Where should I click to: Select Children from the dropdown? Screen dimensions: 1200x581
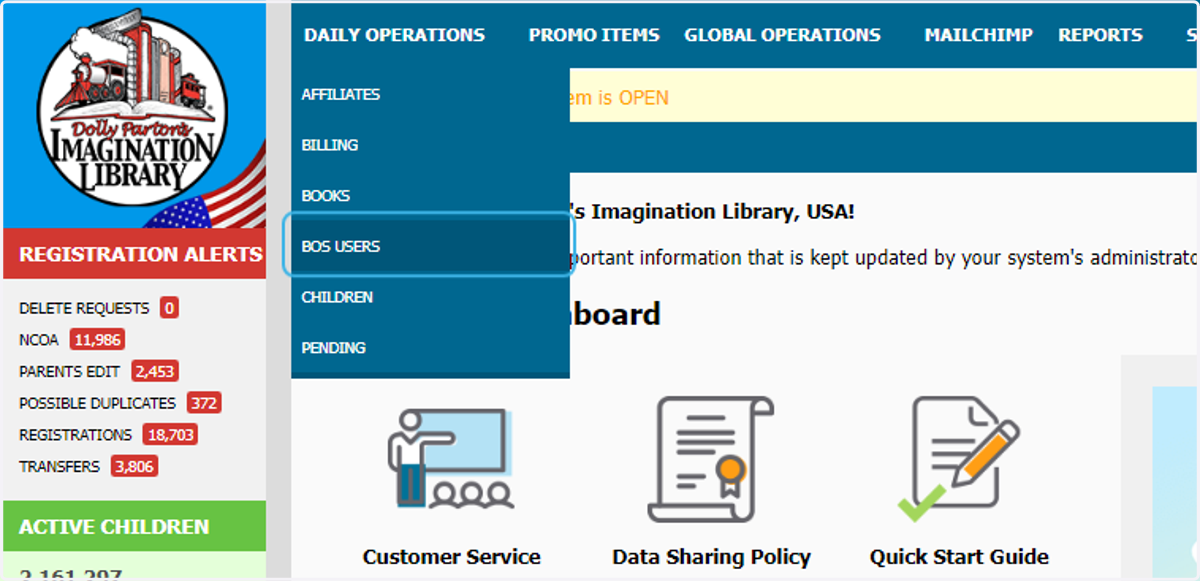point(430,297)
